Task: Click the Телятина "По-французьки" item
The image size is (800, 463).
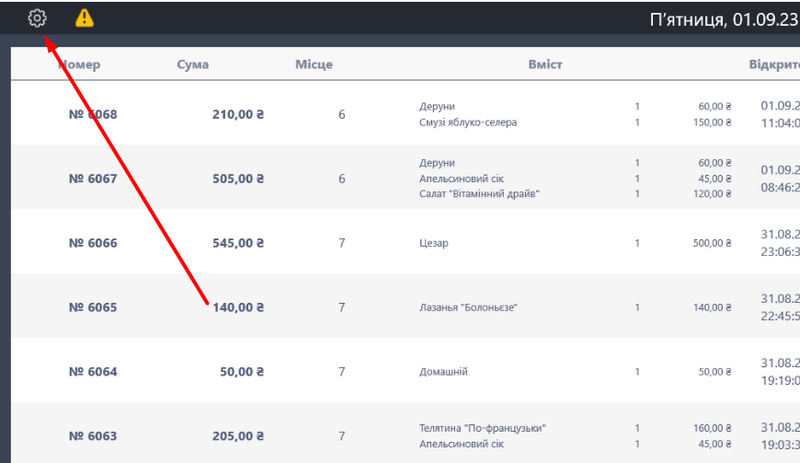Action: coord(482,428)
